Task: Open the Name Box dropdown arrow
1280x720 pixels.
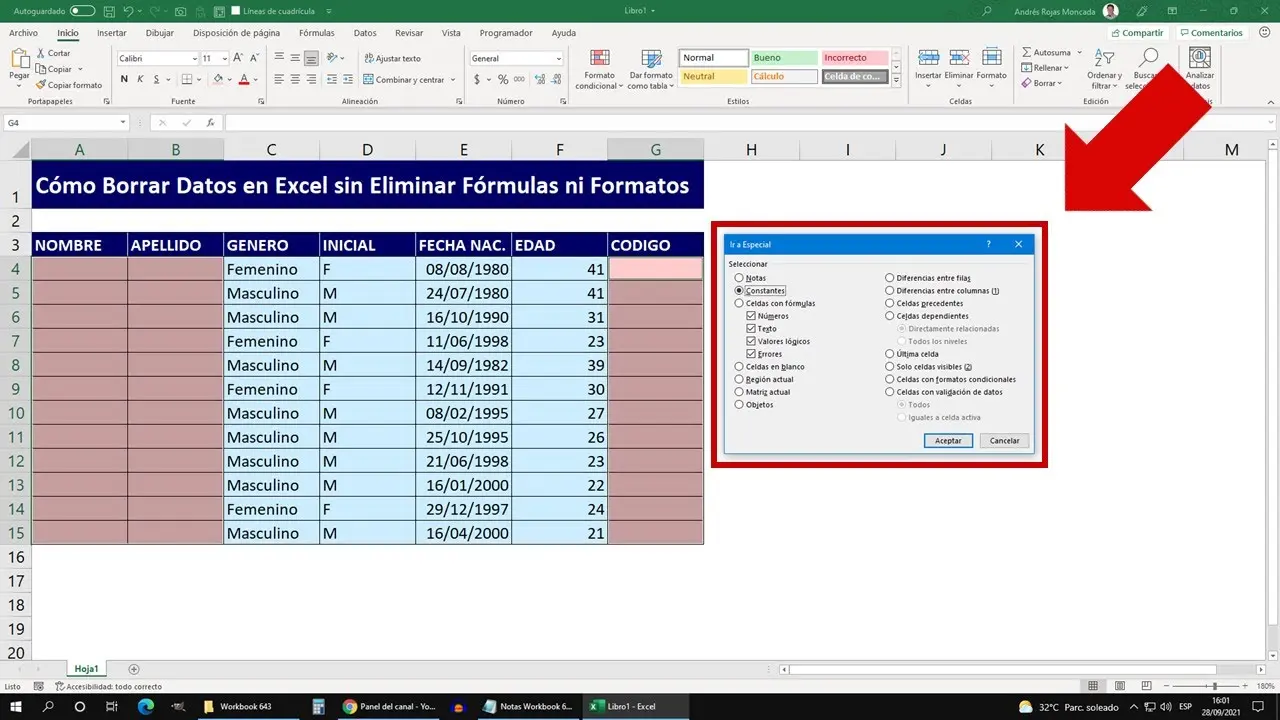Action: 123,123
